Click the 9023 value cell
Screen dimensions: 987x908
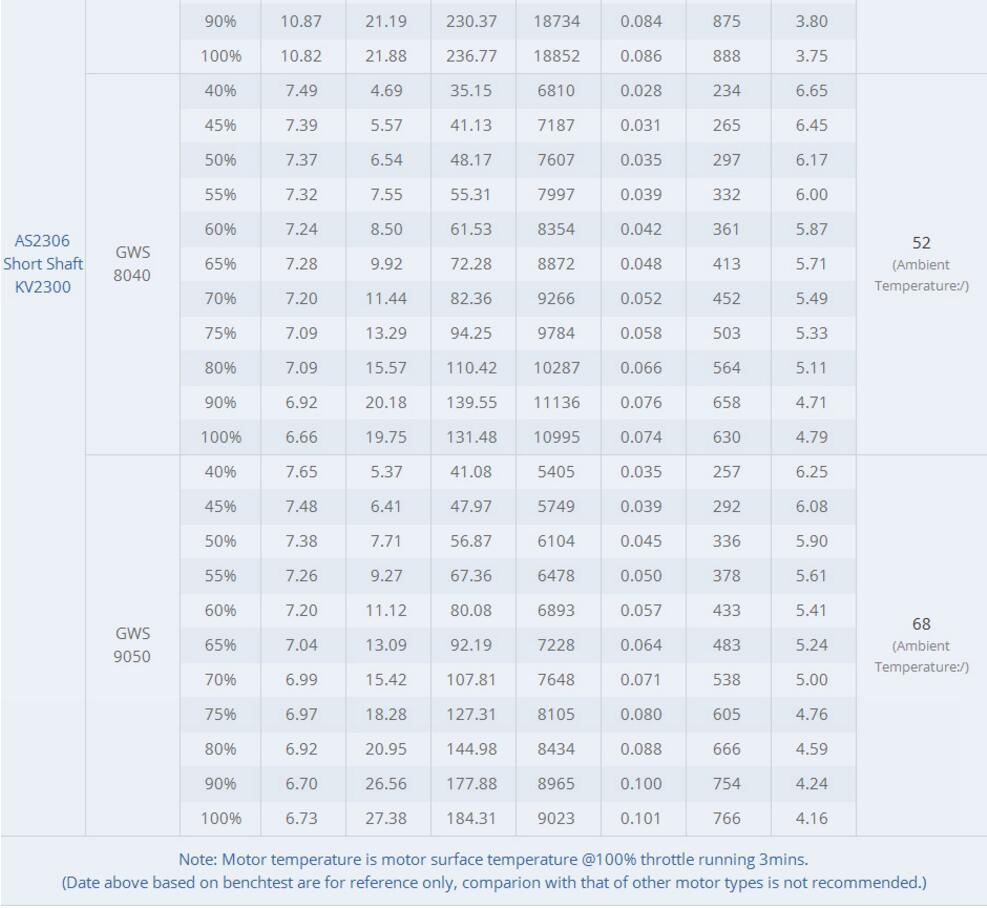coord(556,818)
